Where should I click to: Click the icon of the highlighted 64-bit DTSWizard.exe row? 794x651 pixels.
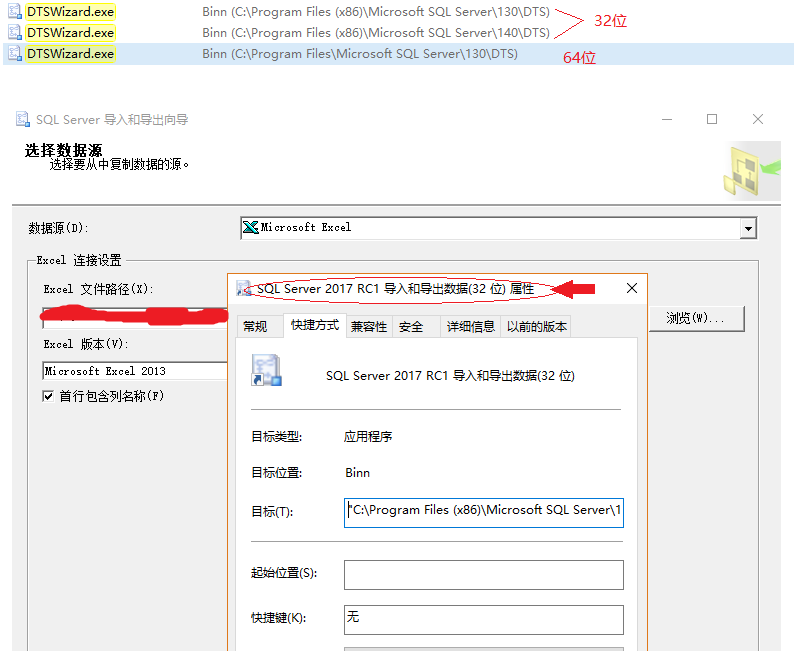[x=15, y=54]
